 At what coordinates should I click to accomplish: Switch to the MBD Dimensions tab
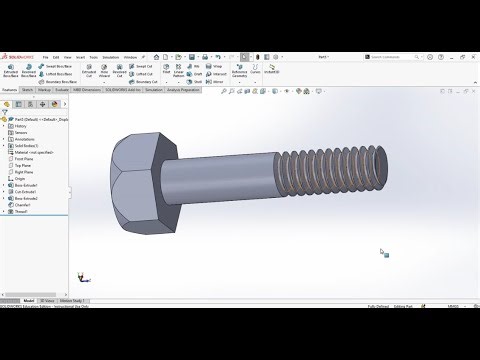coord(87,90)
